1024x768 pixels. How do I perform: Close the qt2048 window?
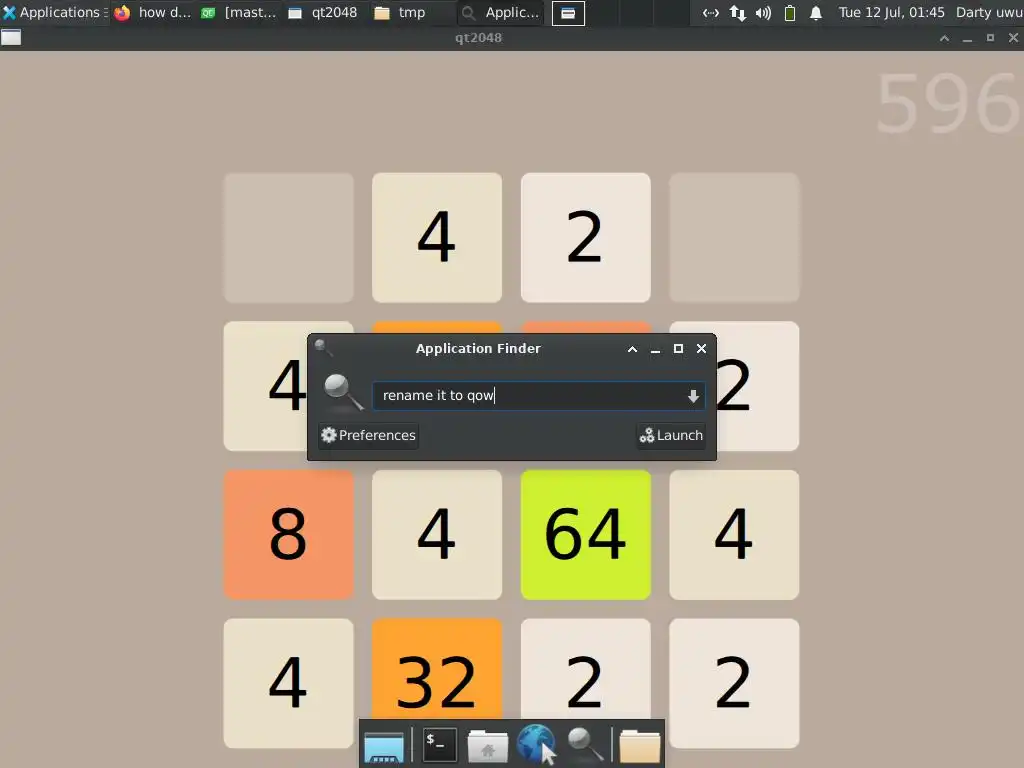[x=1013, y=38]
